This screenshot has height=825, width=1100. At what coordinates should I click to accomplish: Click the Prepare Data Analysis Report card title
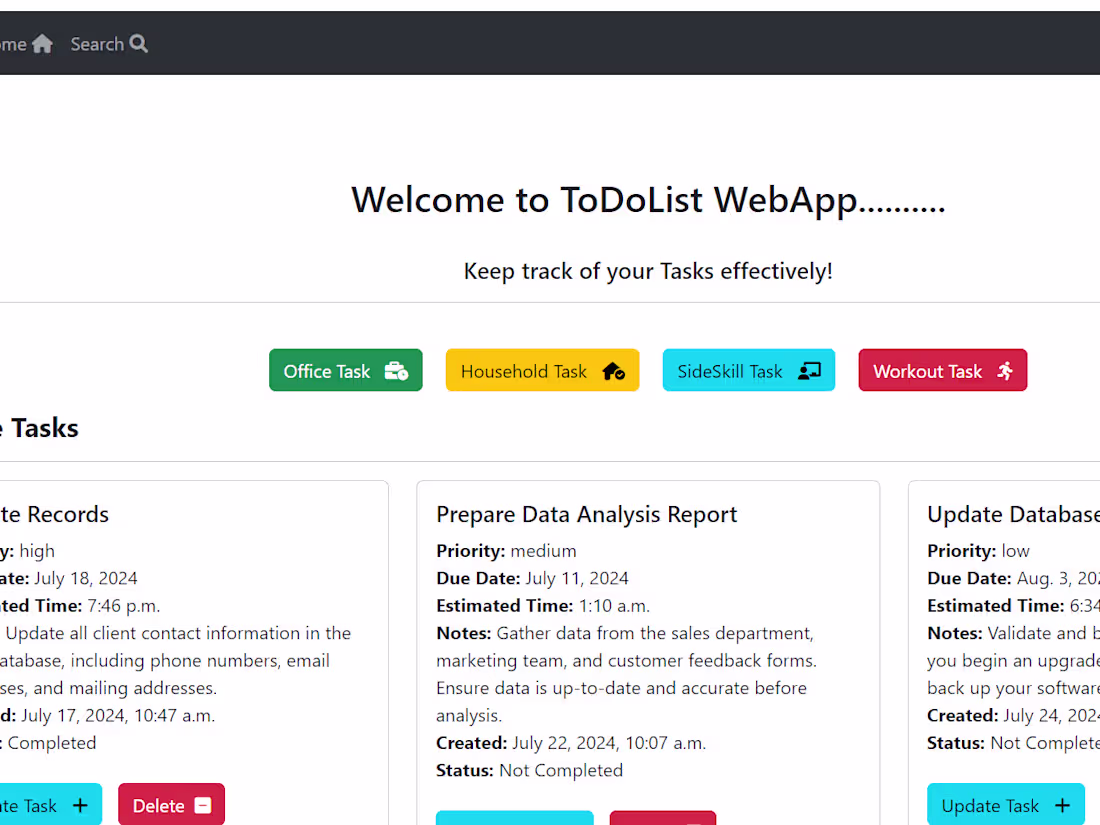(587, 514)
